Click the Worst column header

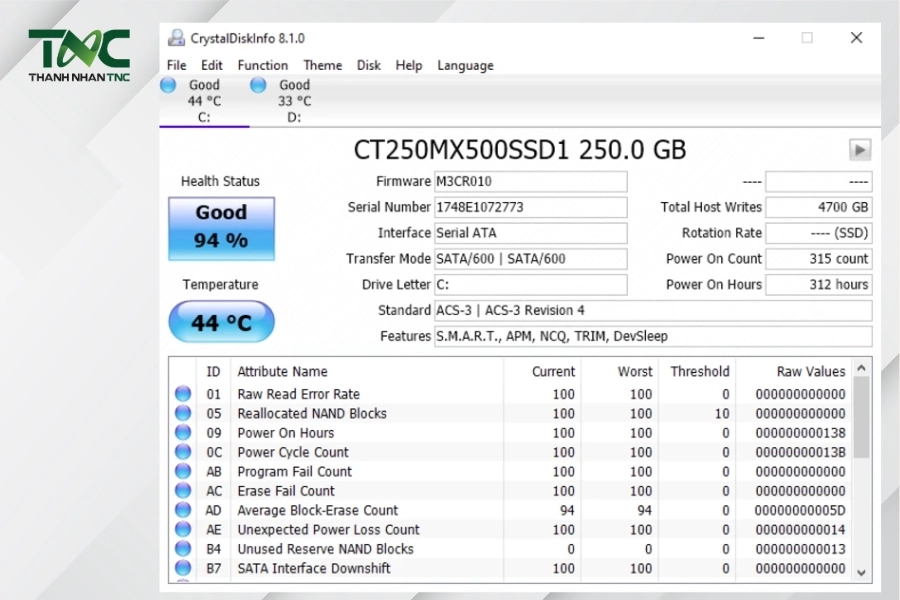tap(620, 371)
